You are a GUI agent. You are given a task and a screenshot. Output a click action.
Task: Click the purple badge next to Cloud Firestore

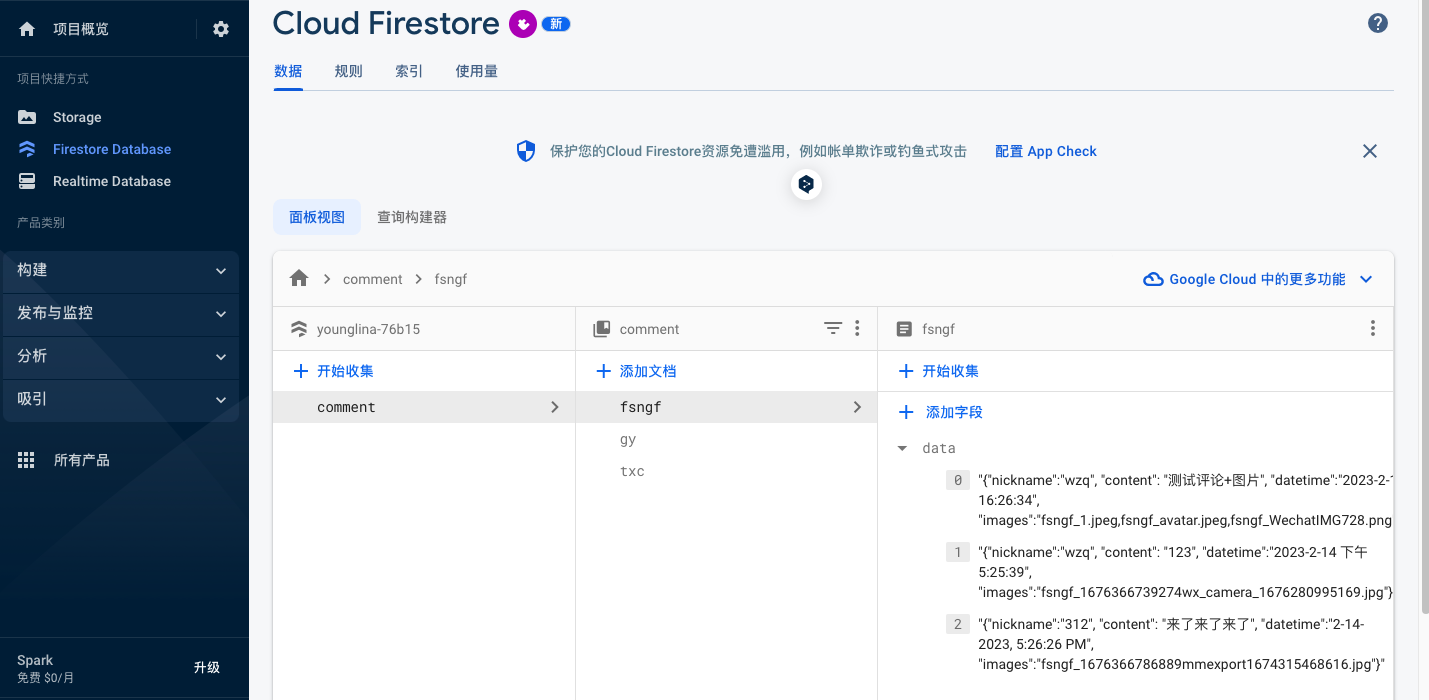(x=522, y=24)
